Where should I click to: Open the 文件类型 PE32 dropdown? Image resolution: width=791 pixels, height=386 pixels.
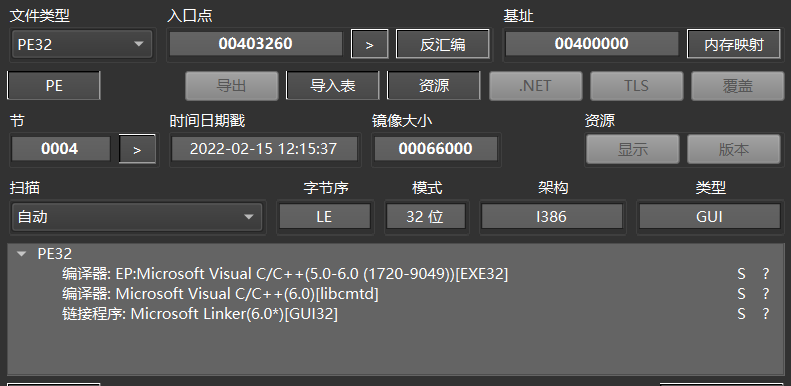click(82, 44)
